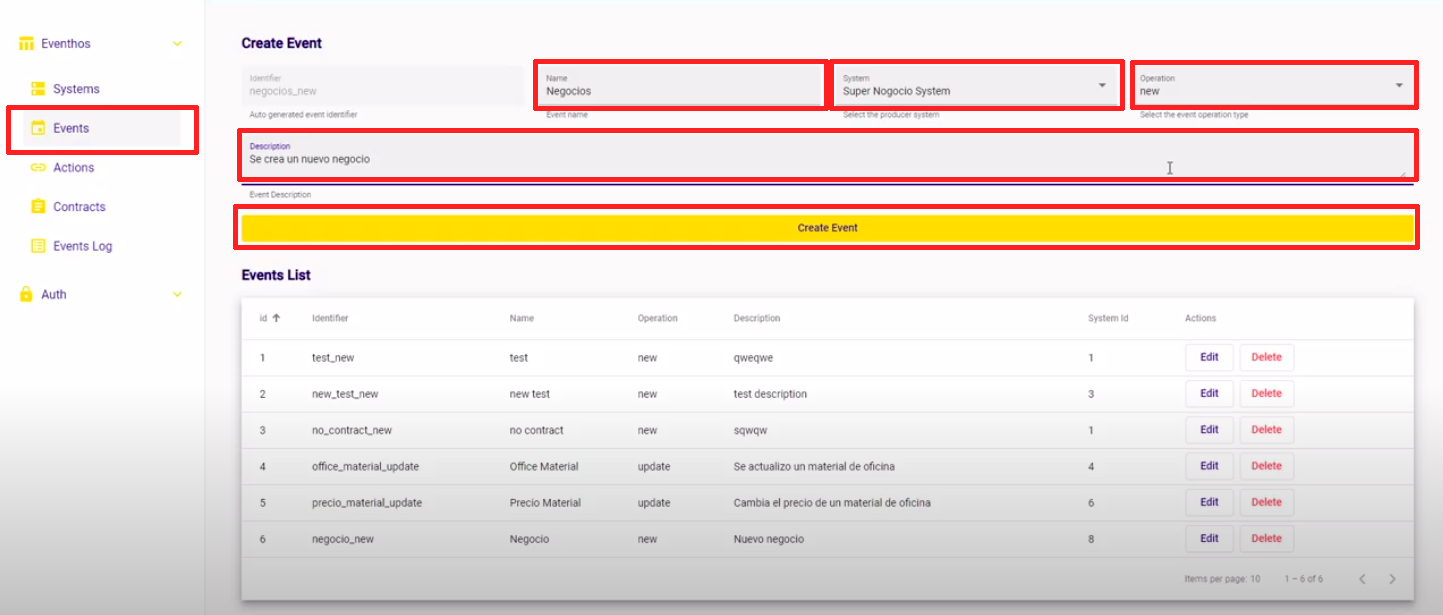Delete the precio_material_update event
Screen dimensions: 1443x615
1266,502
